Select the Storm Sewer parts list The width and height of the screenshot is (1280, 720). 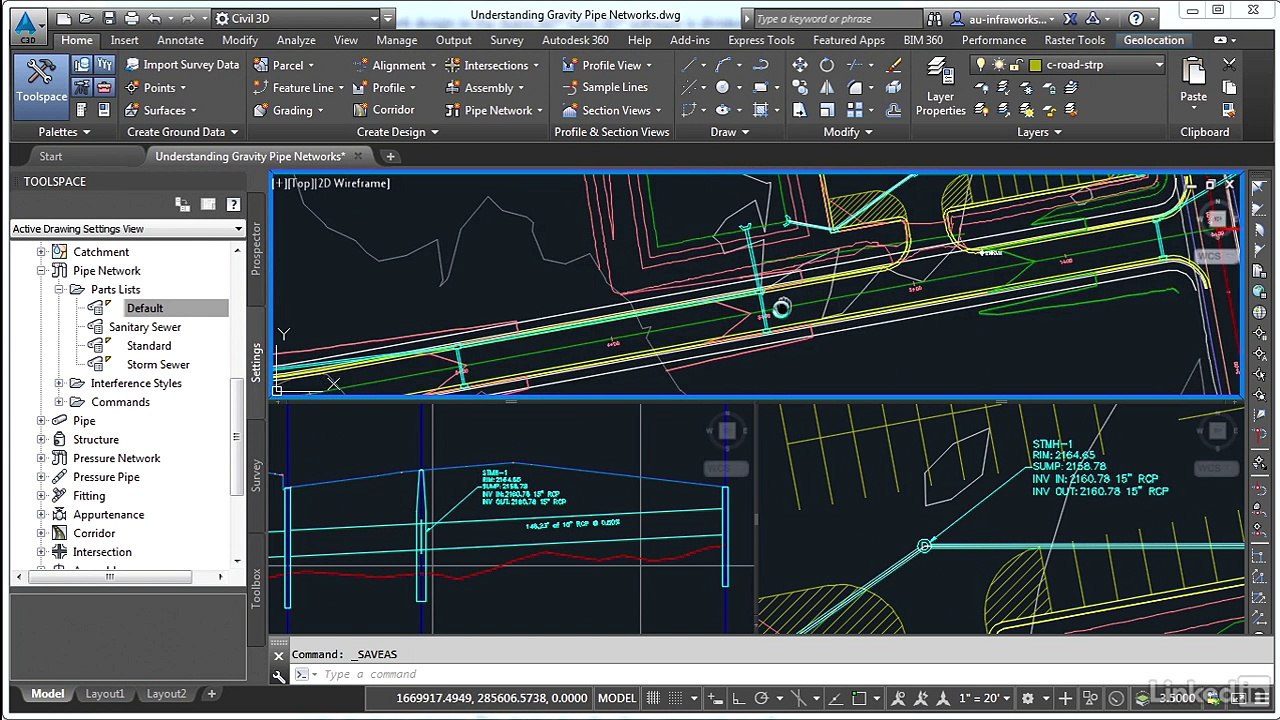[158, 365]
